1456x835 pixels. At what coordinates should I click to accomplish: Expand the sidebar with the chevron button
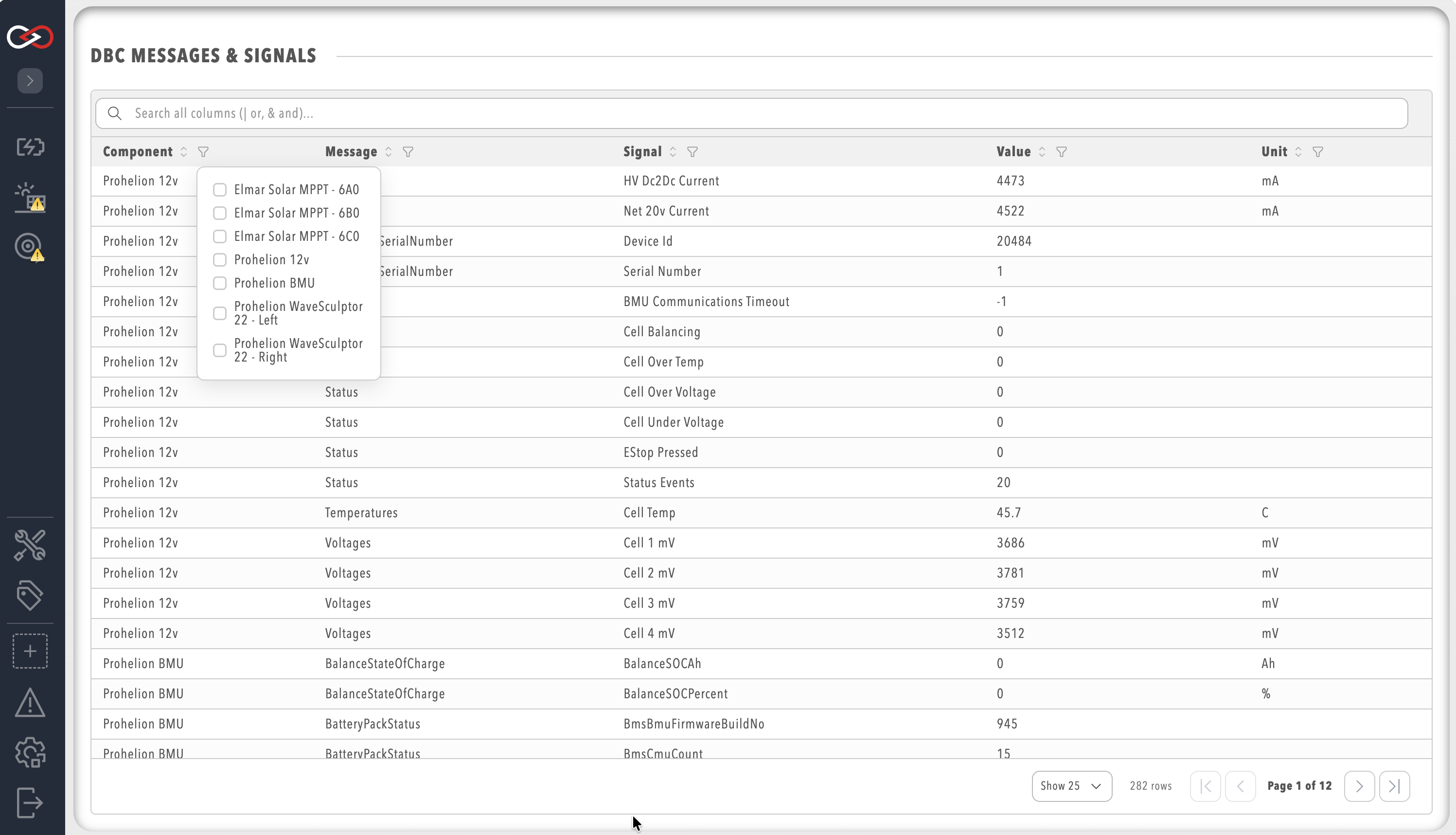point(30,81)
